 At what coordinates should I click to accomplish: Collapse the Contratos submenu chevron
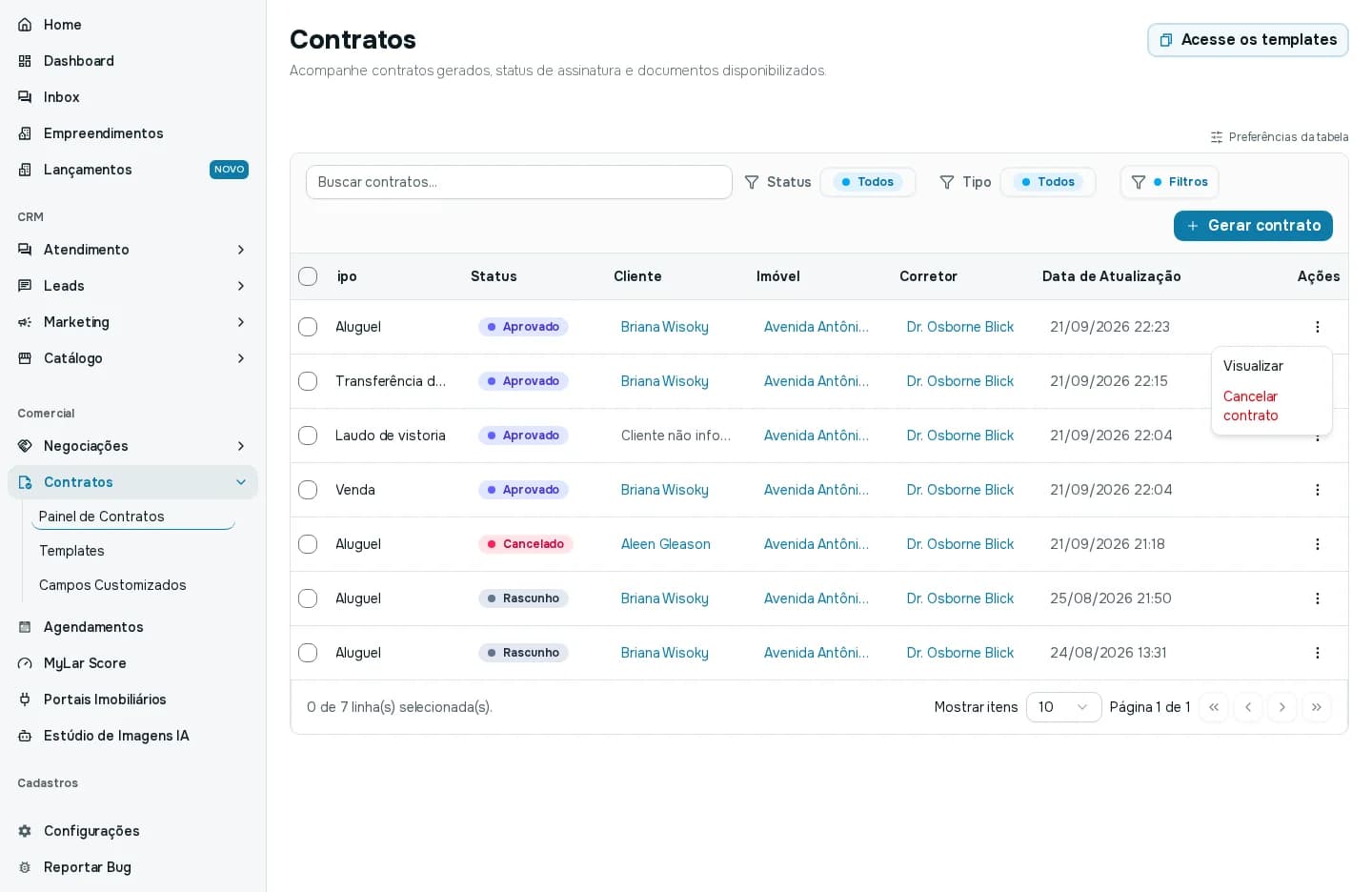pos(241,482)
